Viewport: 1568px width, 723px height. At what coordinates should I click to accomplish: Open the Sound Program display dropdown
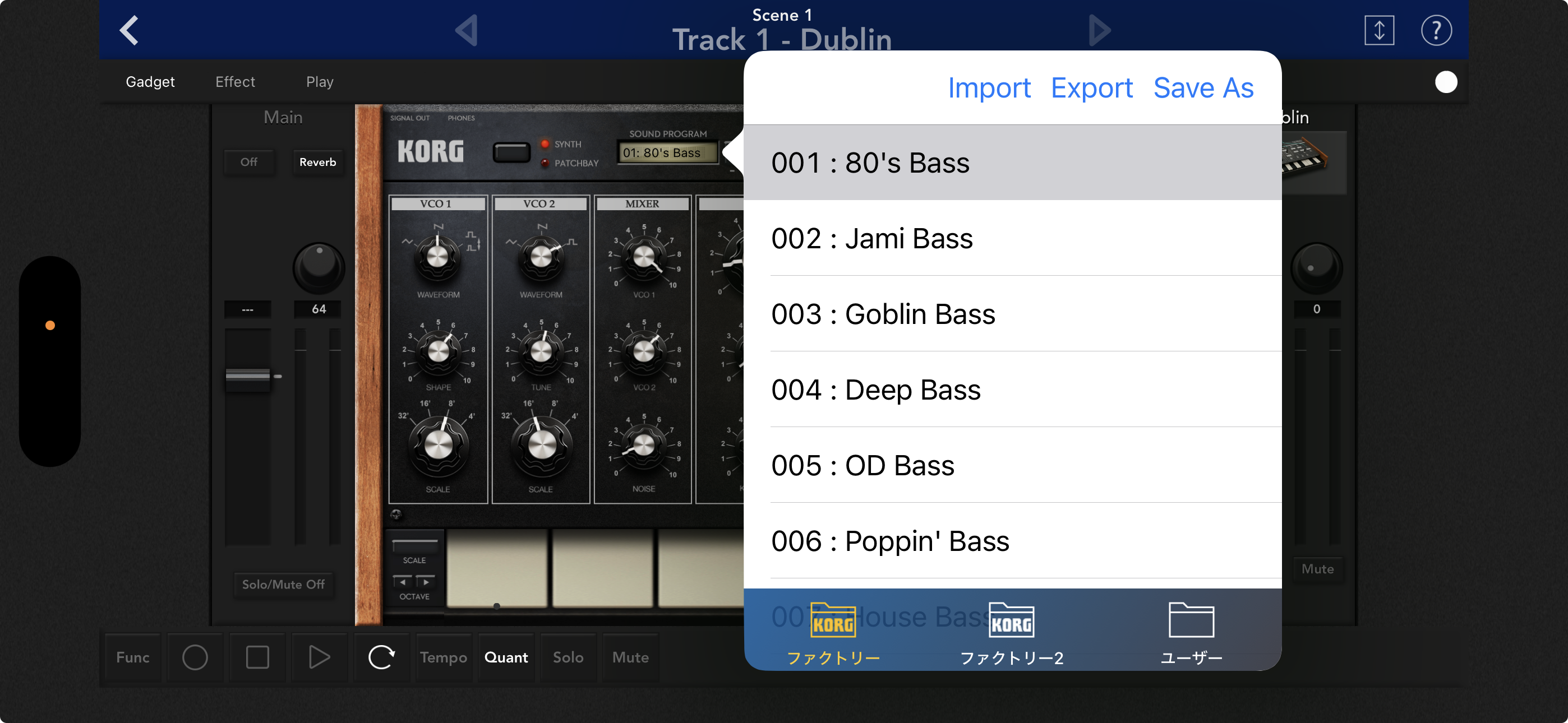(x=667, y=153)
